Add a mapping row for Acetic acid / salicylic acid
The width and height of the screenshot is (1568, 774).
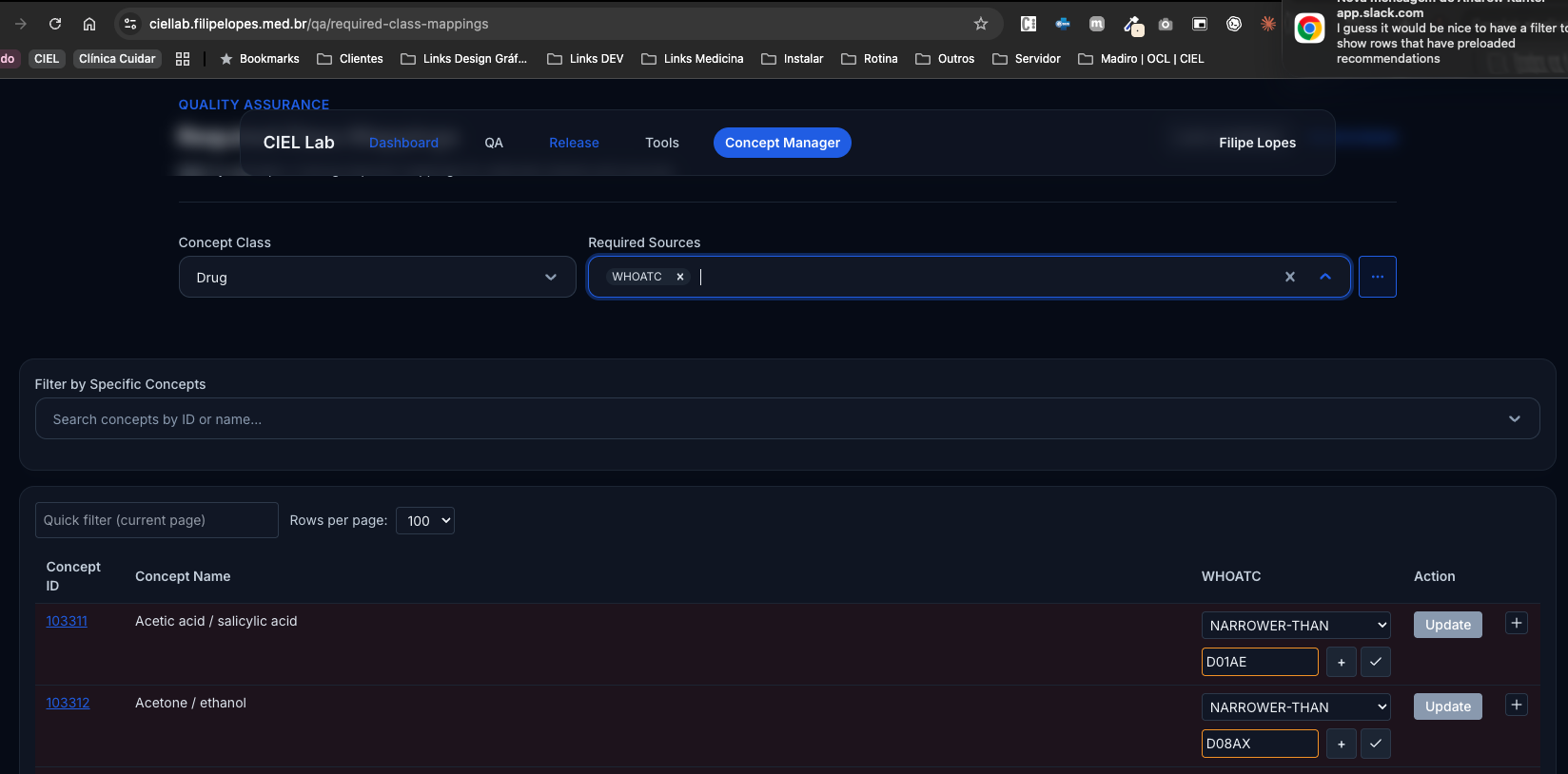click(x=1517, y=624)
